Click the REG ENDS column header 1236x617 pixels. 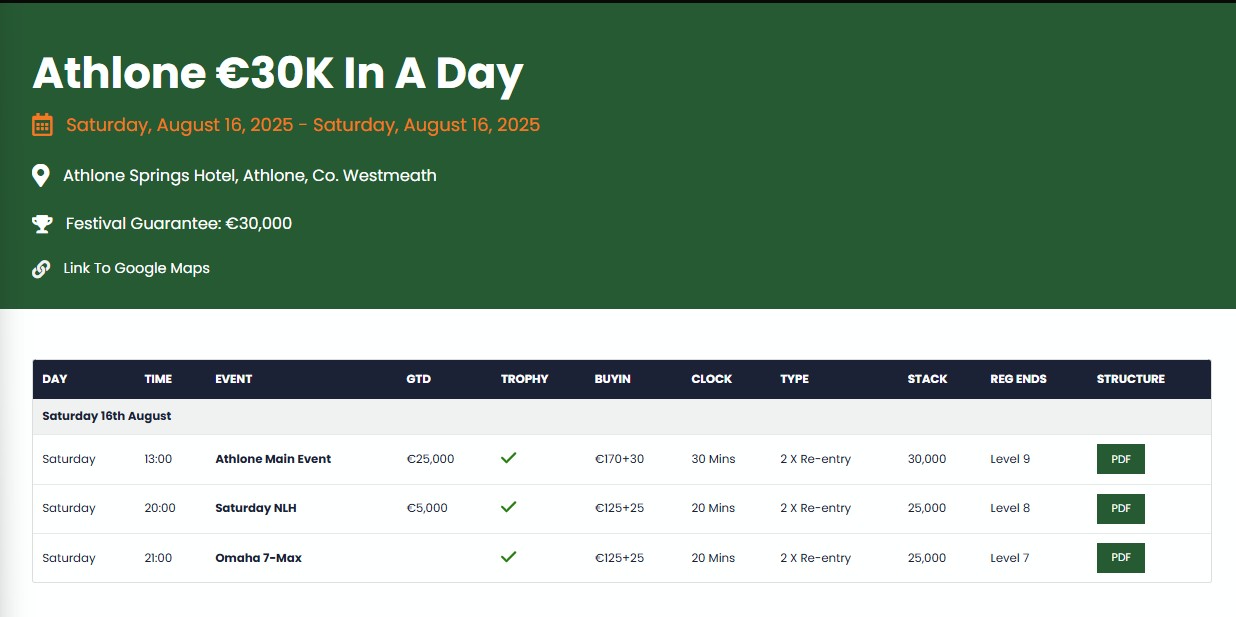coord(1019,379)
